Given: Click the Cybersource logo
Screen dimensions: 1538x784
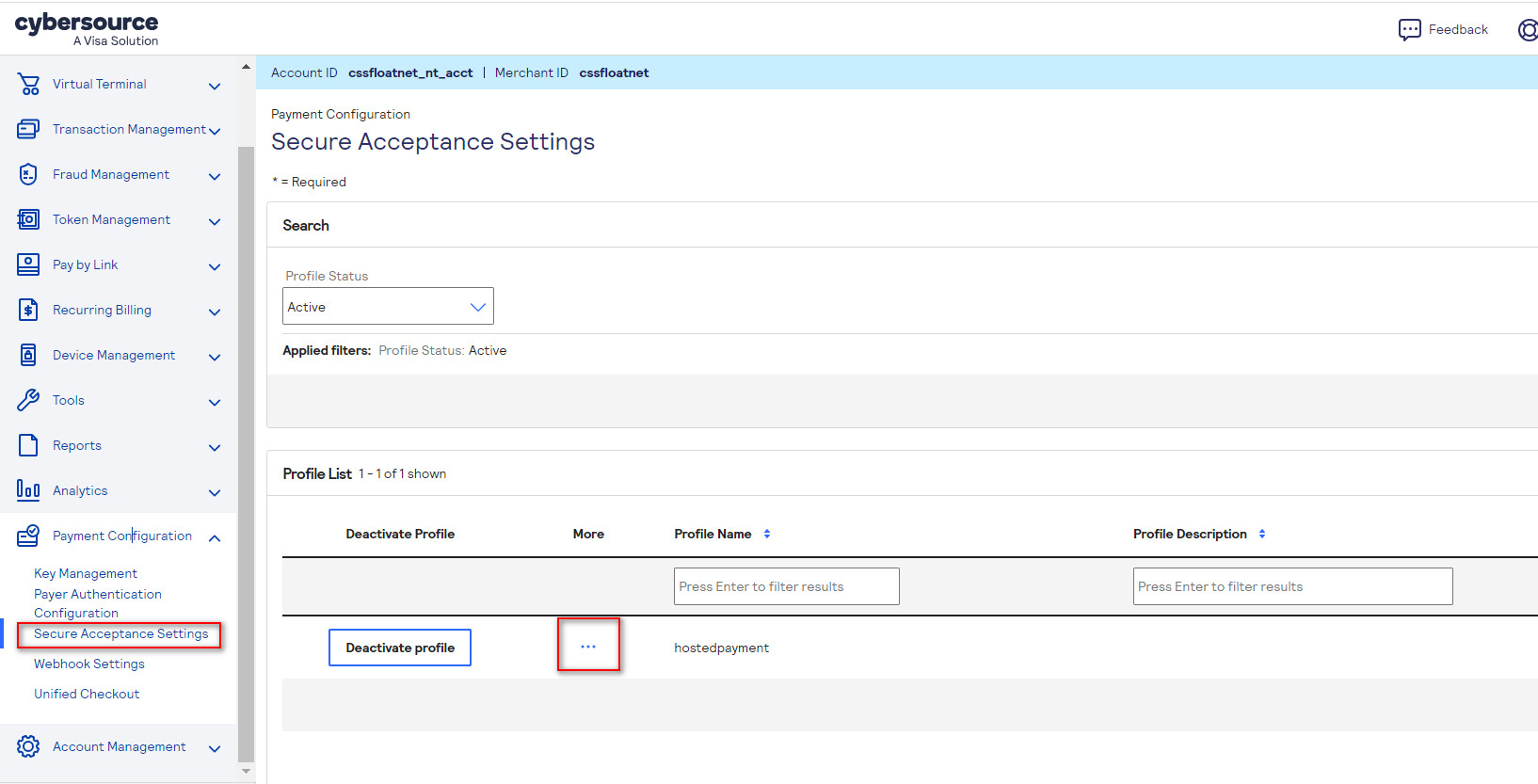Looking at the screenshot, I should pos(87,29).
